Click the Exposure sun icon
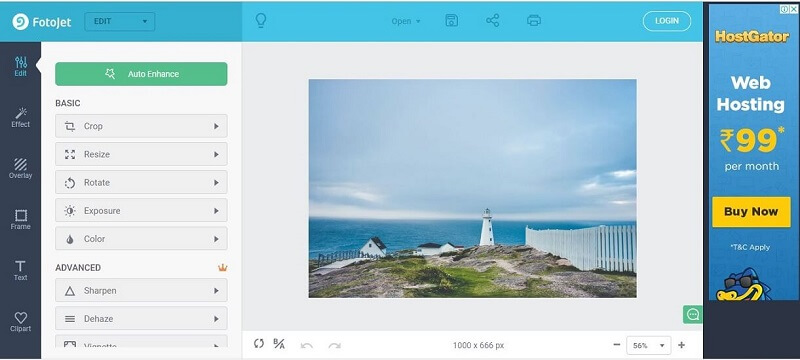800x360 pixels. [70, 211]
